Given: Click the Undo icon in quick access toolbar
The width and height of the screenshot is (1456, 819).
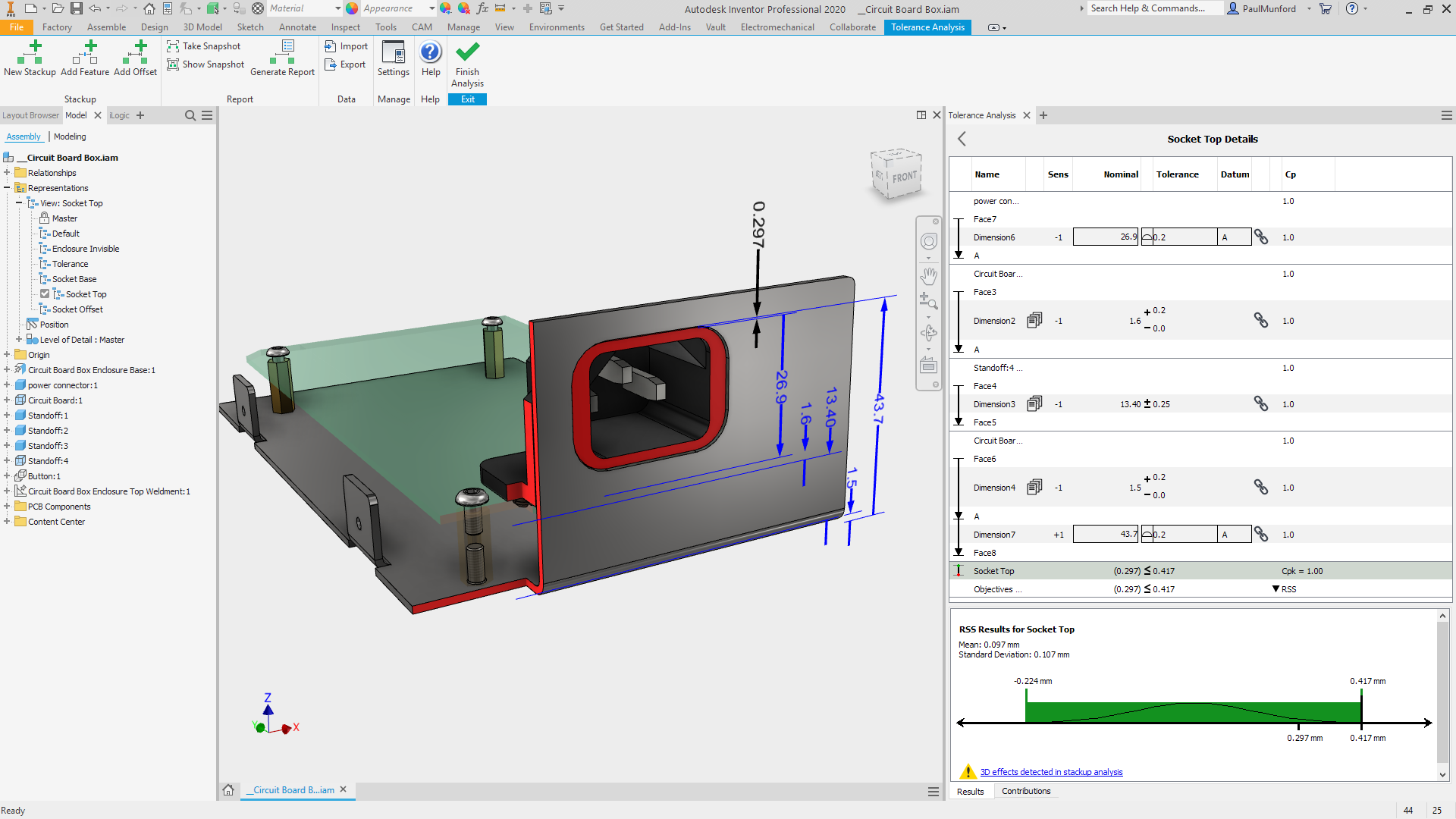Looking at the screenshot, I should click(96, 8).
